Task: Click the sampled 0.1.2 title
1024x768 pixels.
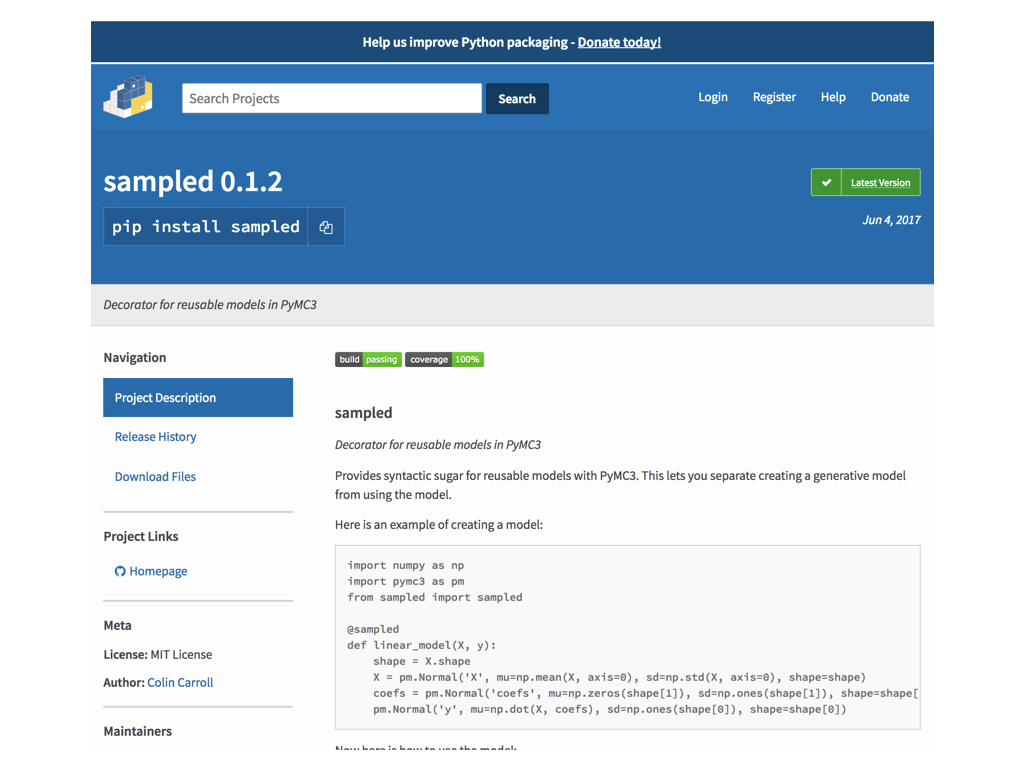Action: tap(193, 182)
